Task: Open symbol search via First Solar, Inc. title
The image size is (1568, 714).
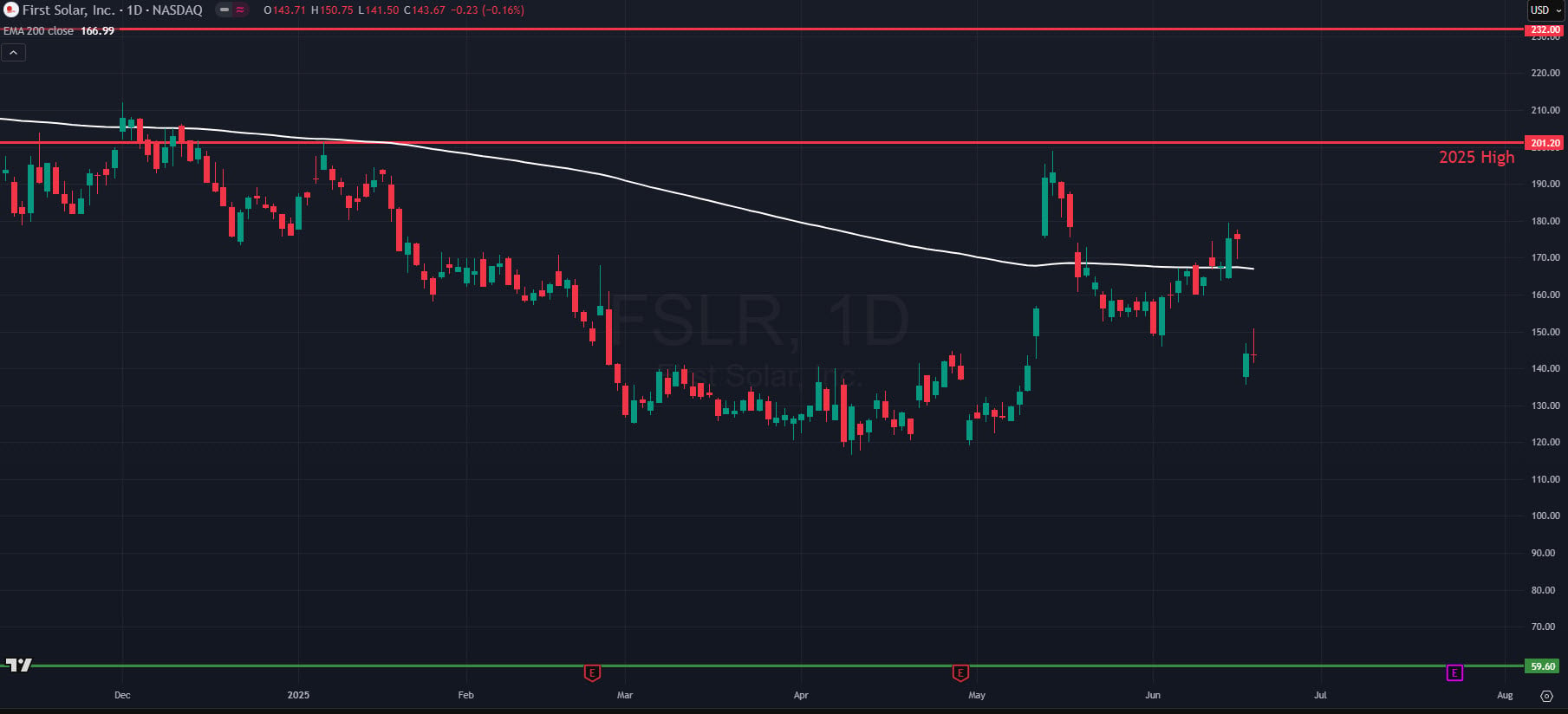Action: click(x=68, y=10)
